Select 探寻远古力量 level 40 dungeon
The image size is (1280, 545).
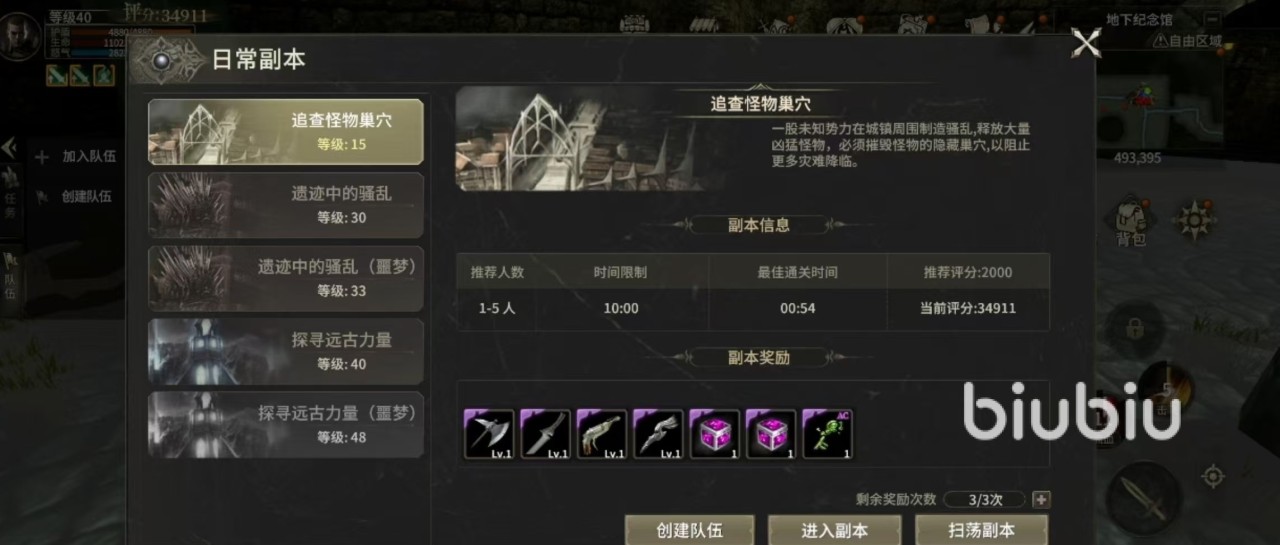[286, 351]
